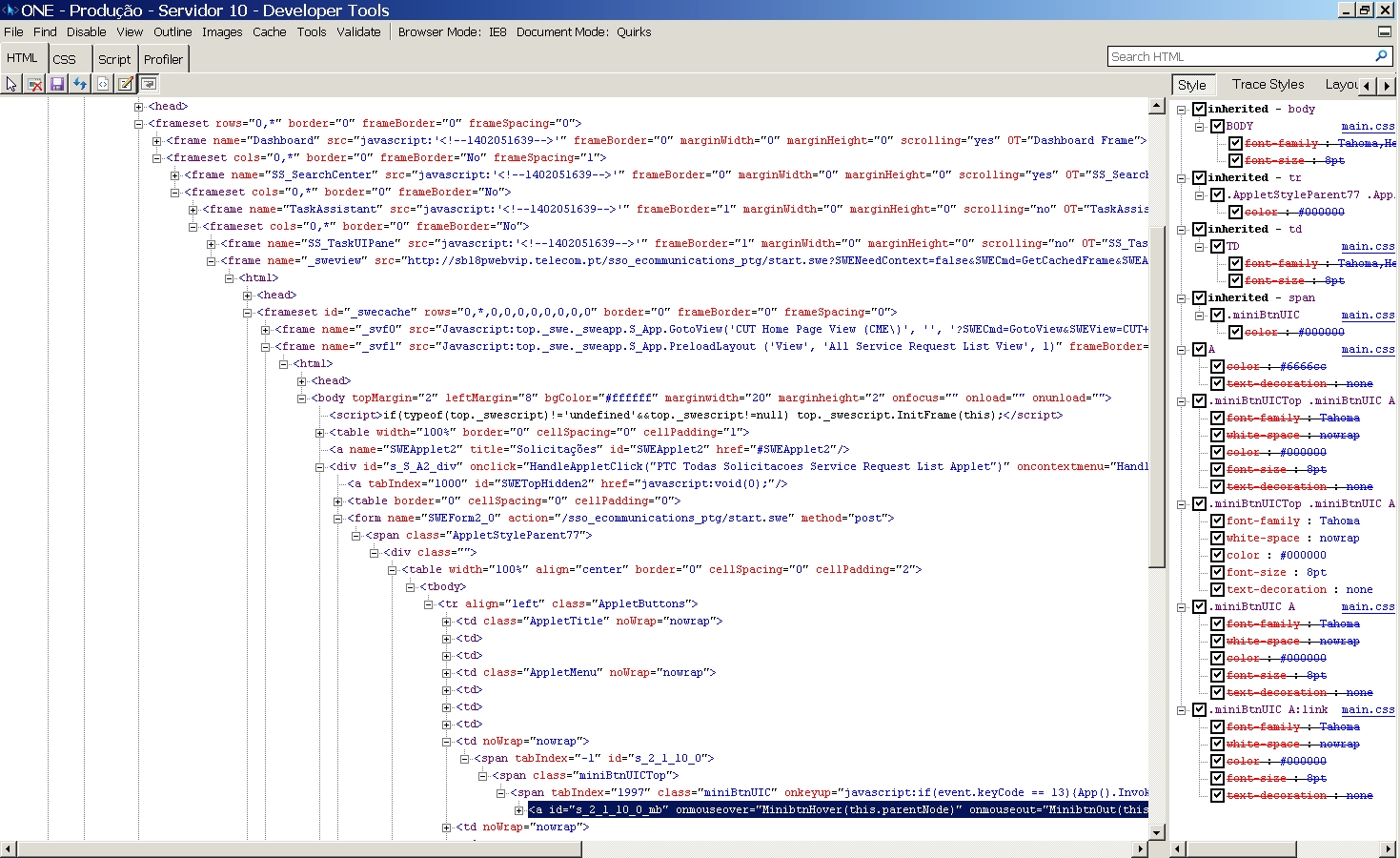This screenshot has height=858, width=1400.
Task: Collapse the _sweview frame node
Action: pos(211,261)
